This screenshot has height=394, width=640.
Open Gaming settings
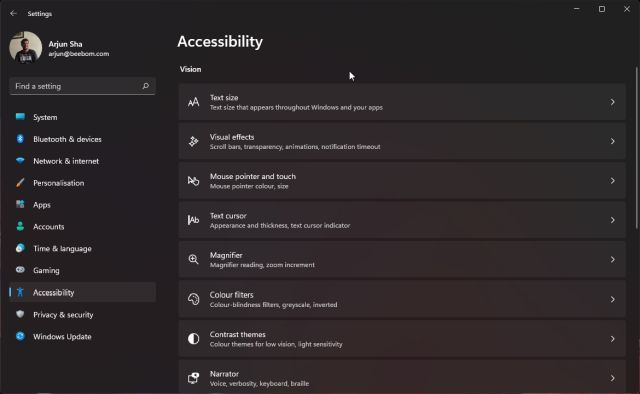tap(82, 270)
